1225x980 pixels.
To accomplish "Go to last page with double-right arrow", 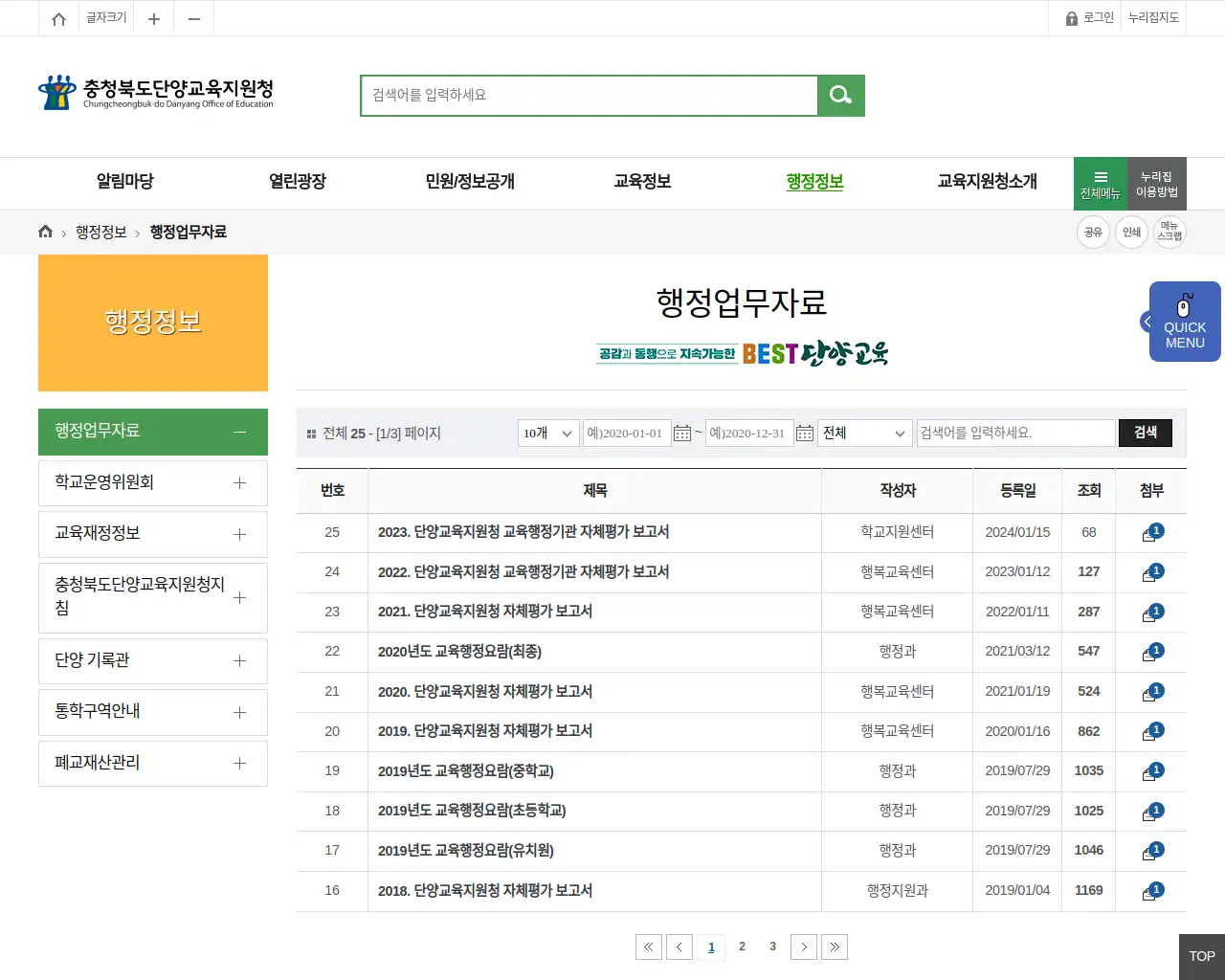I will point(835,947).
